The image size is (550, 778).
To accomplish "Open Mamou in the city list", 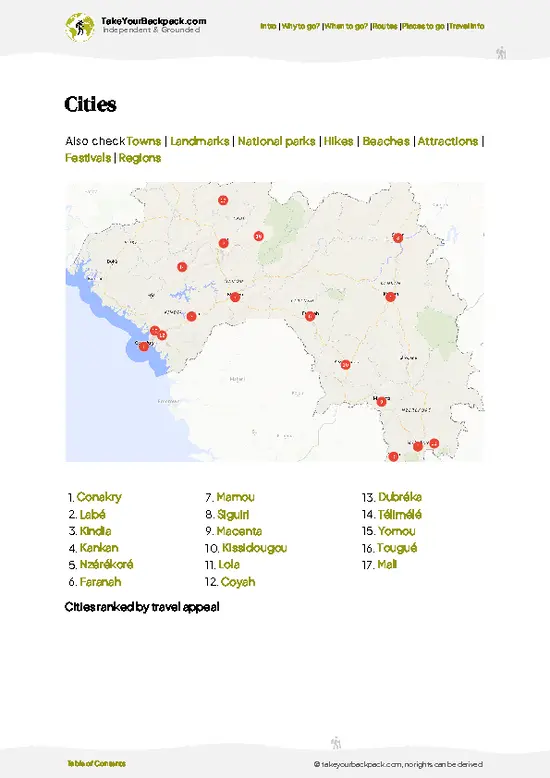I will coord(235,497).
